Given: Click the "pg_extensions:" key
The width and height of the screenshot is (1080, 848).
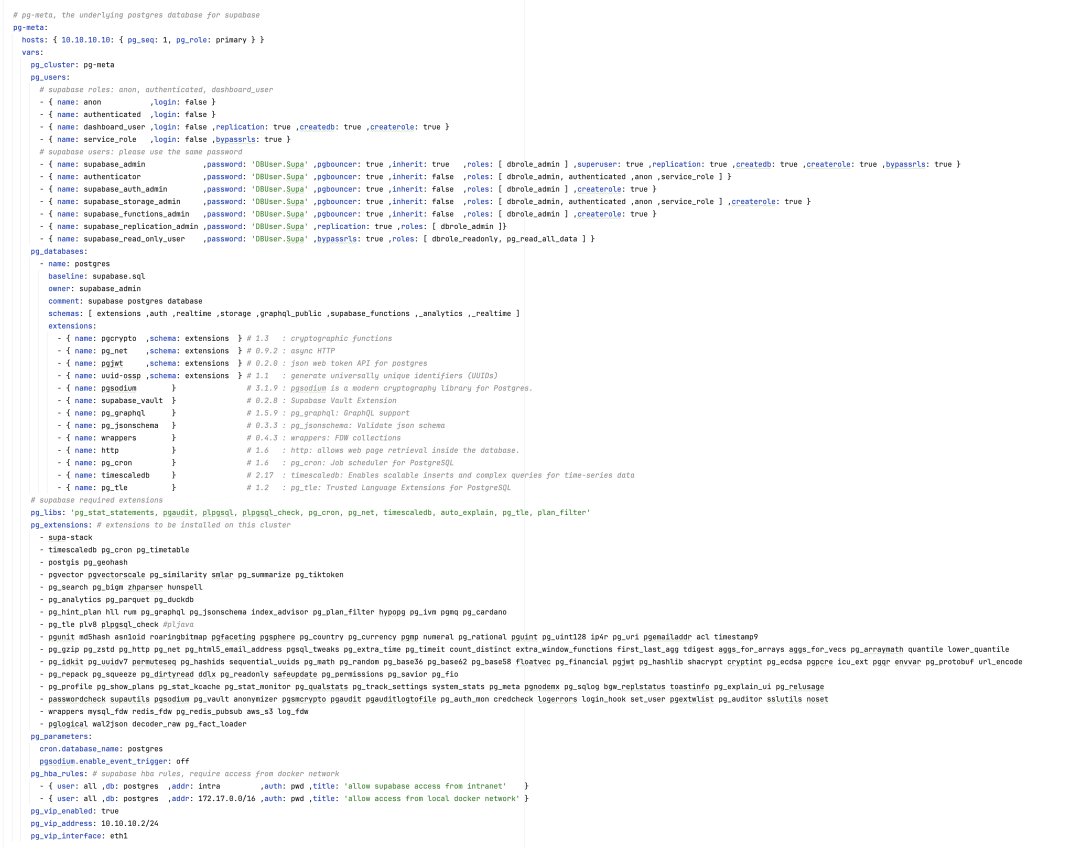Looking at the screenshot, I should coord(61,525).
